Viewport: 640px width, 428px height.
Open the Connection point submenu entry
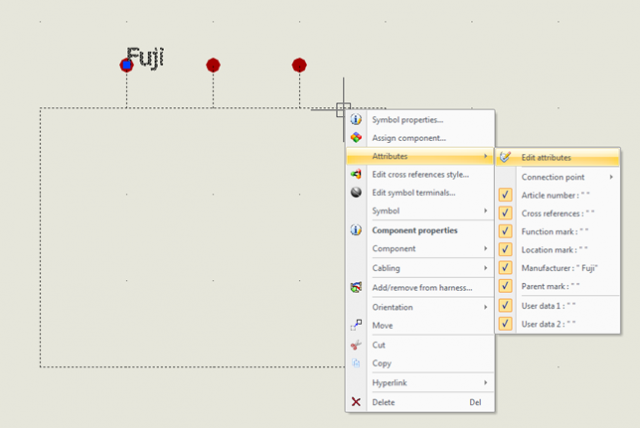(558, 177)
